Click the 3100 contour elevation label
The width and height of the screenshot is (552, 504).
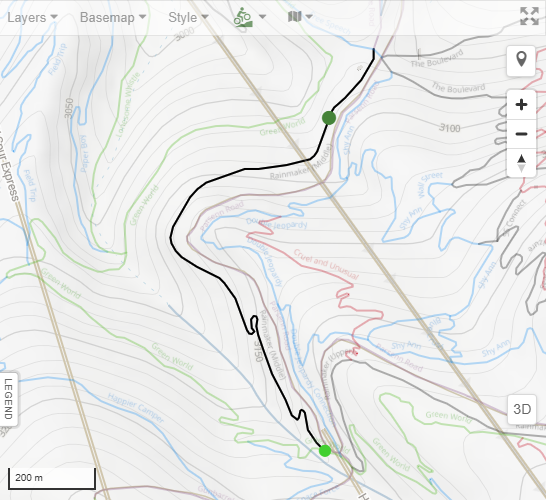450,128
